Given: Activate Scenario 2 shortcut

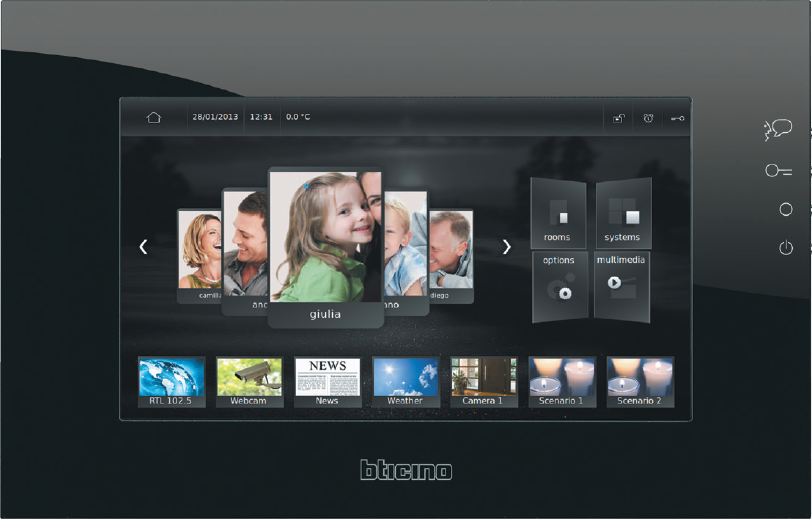Looking at the screenshot, I should click(x=640, y=382).
